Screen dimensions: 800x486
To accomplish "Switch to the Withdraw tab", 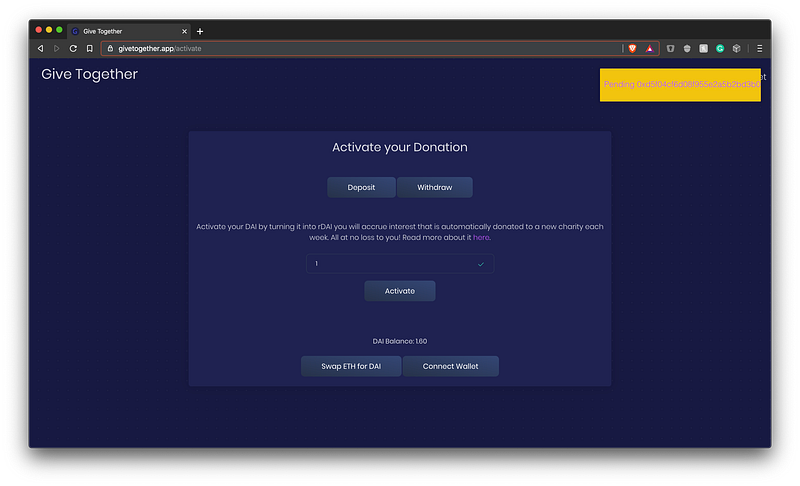I will 435,187.
